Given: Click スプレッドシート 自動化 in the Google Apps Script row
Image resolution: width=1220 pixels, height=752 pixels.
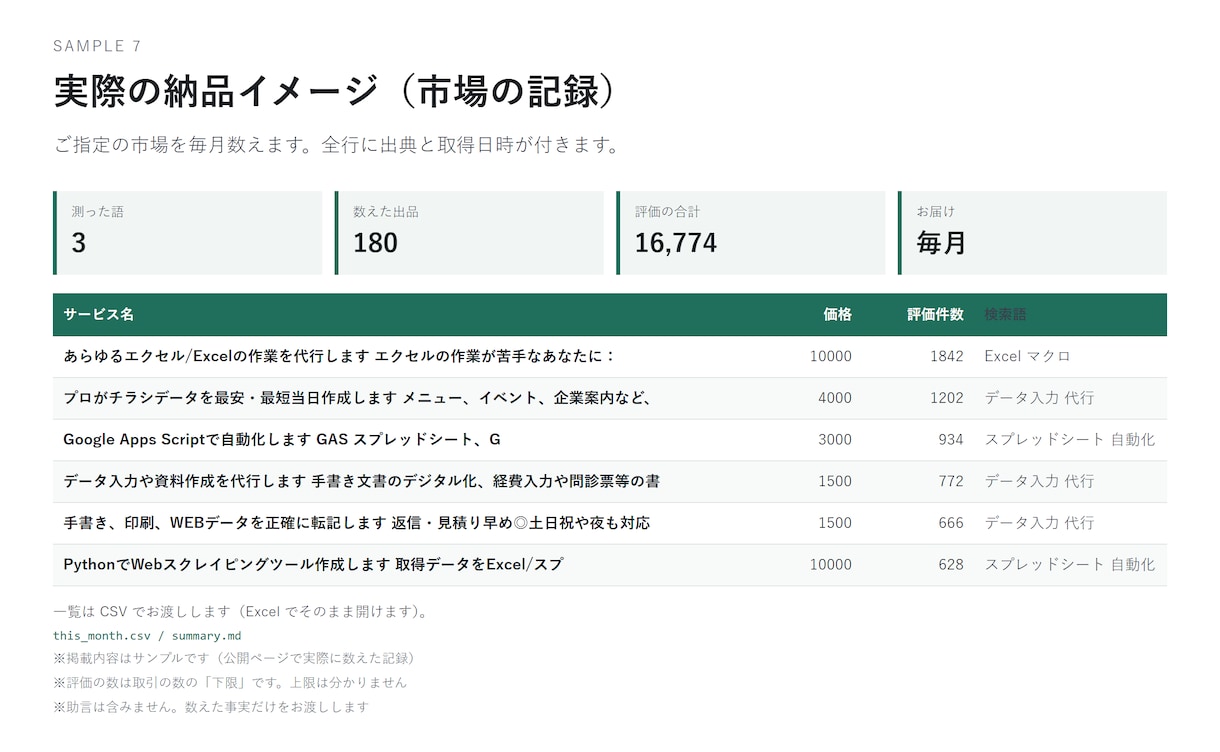Looking at the screenshot, I should click(1069, 440).
